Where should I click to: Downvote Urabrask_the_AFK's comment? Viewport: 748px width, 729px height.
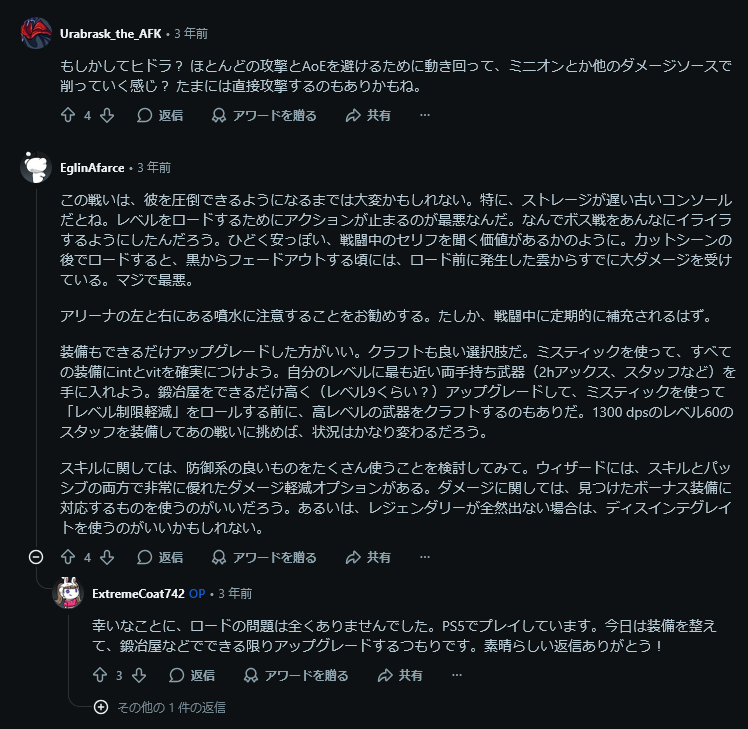[107, 115]
